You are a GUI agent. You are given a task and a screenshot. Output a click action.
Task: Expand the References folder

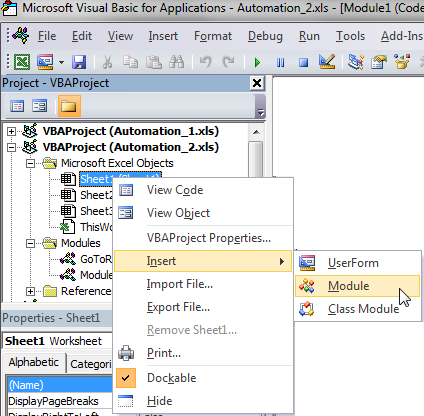pyautogui.click(x=30, y=291)
